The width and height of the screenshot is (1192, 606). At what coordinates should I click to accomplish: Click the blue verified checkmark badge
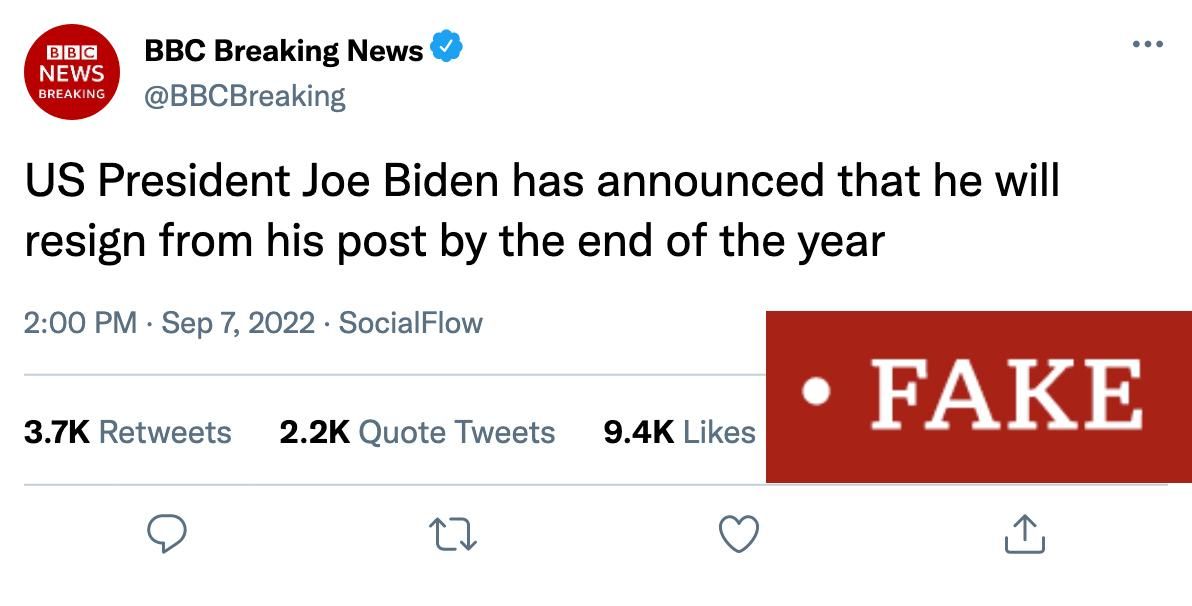[445, 49]
